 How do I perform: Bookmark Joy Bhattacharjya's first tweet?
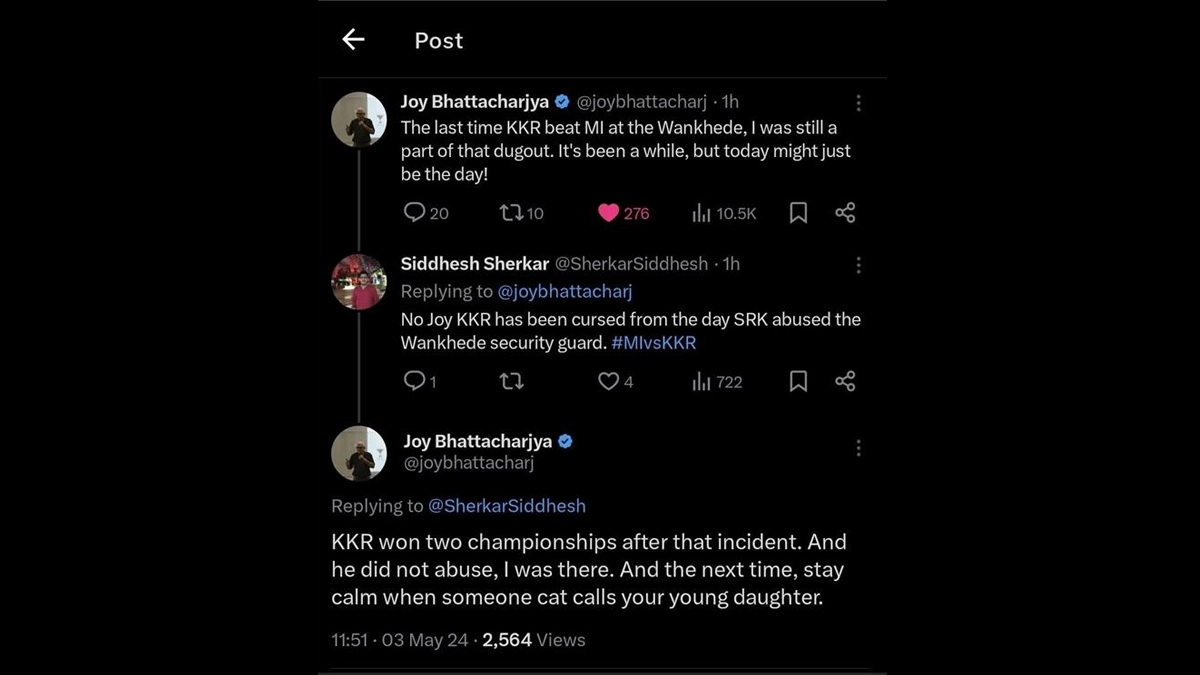tap(798, 212)
